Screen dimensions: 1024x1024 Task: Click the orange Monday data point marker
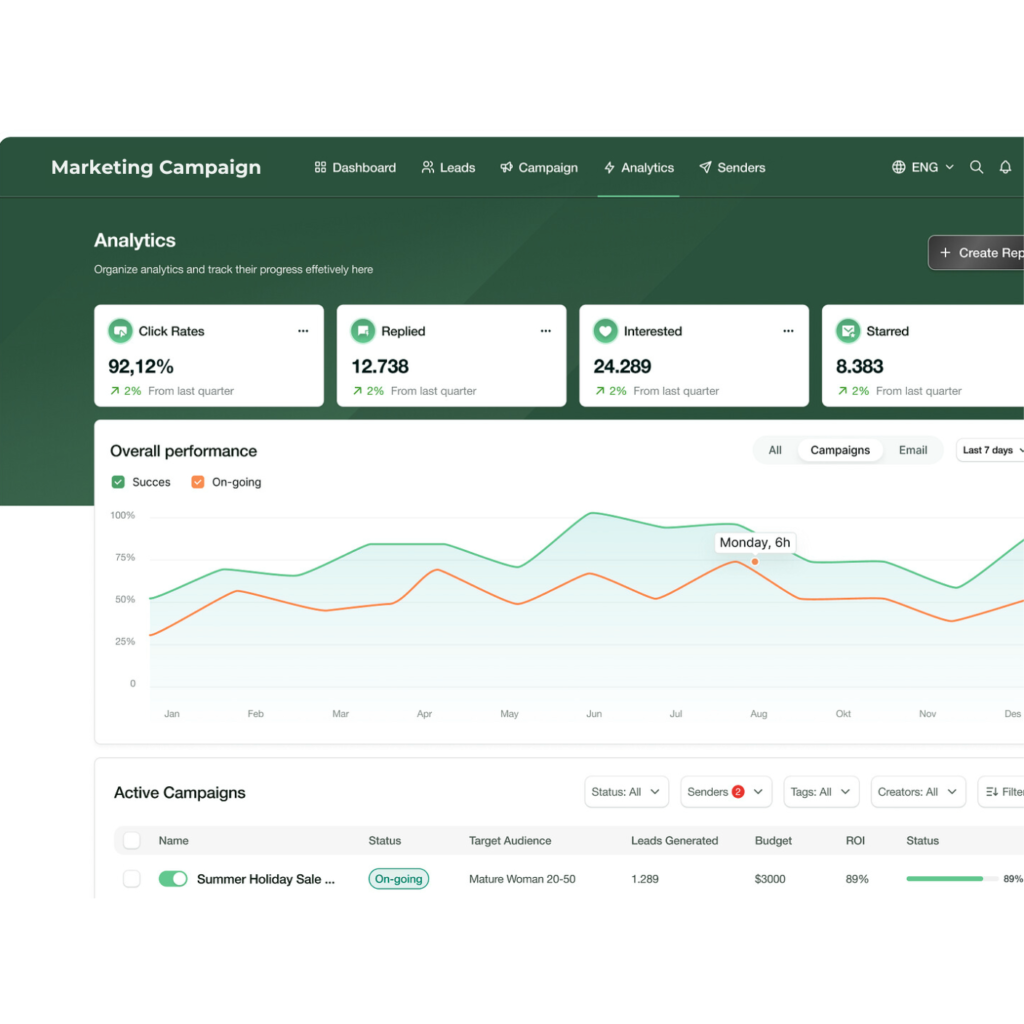point(755,562)
